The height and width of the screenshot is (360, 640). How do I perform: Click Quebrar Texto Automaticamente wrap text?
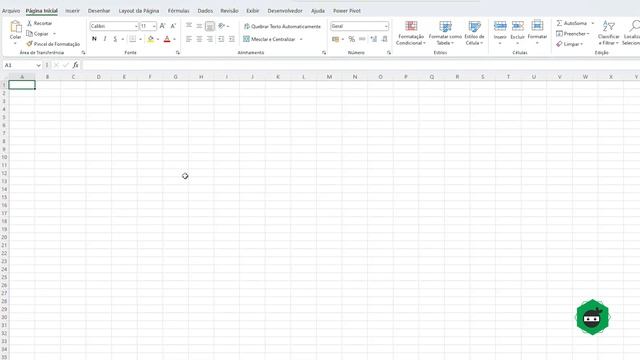(282, 26)
